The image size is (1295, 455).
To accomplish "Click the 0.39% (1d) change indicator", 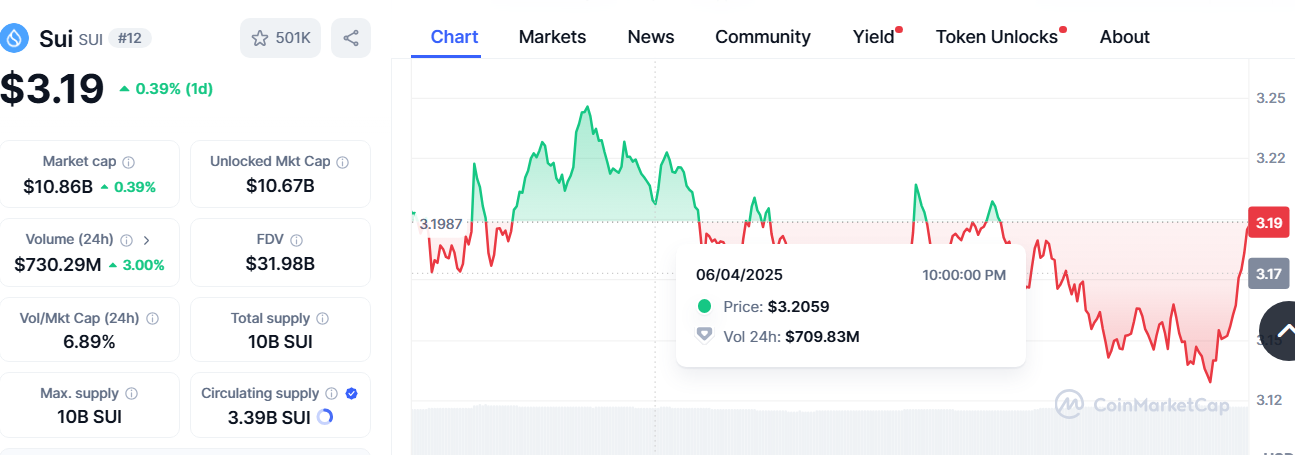I will (165, 88).
